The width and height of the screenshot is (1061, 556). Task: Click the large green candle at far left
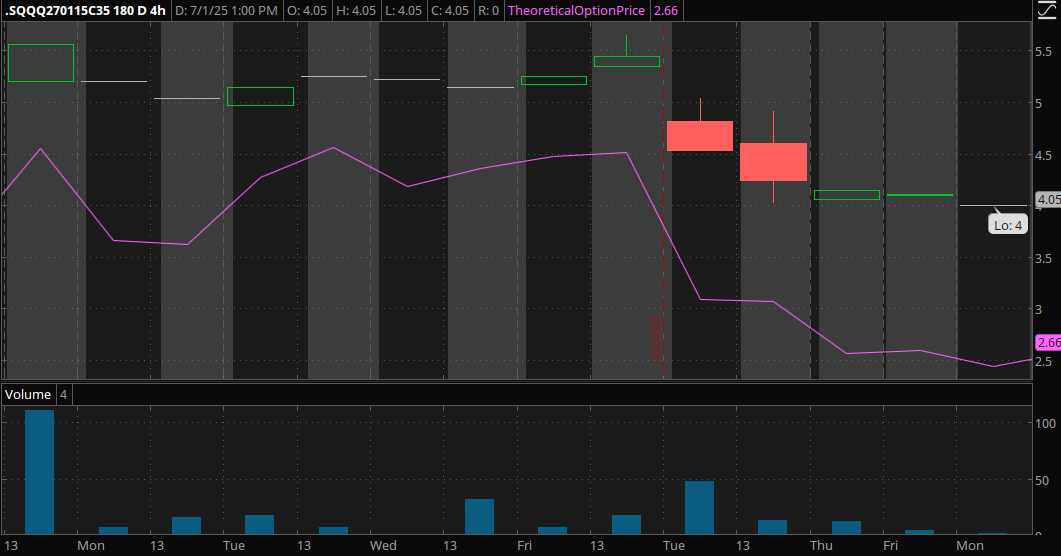[x=40, y=63]
